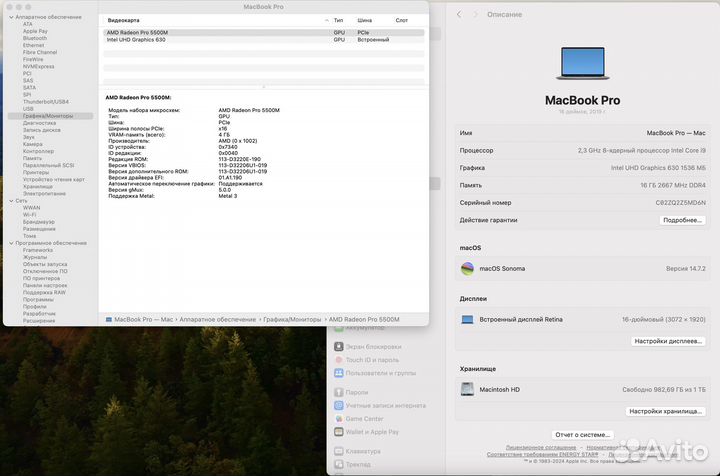Select the Графика/Мониторы sidebar entry
The height and width of the screenshot is (476, 720).
pos(51,116)
